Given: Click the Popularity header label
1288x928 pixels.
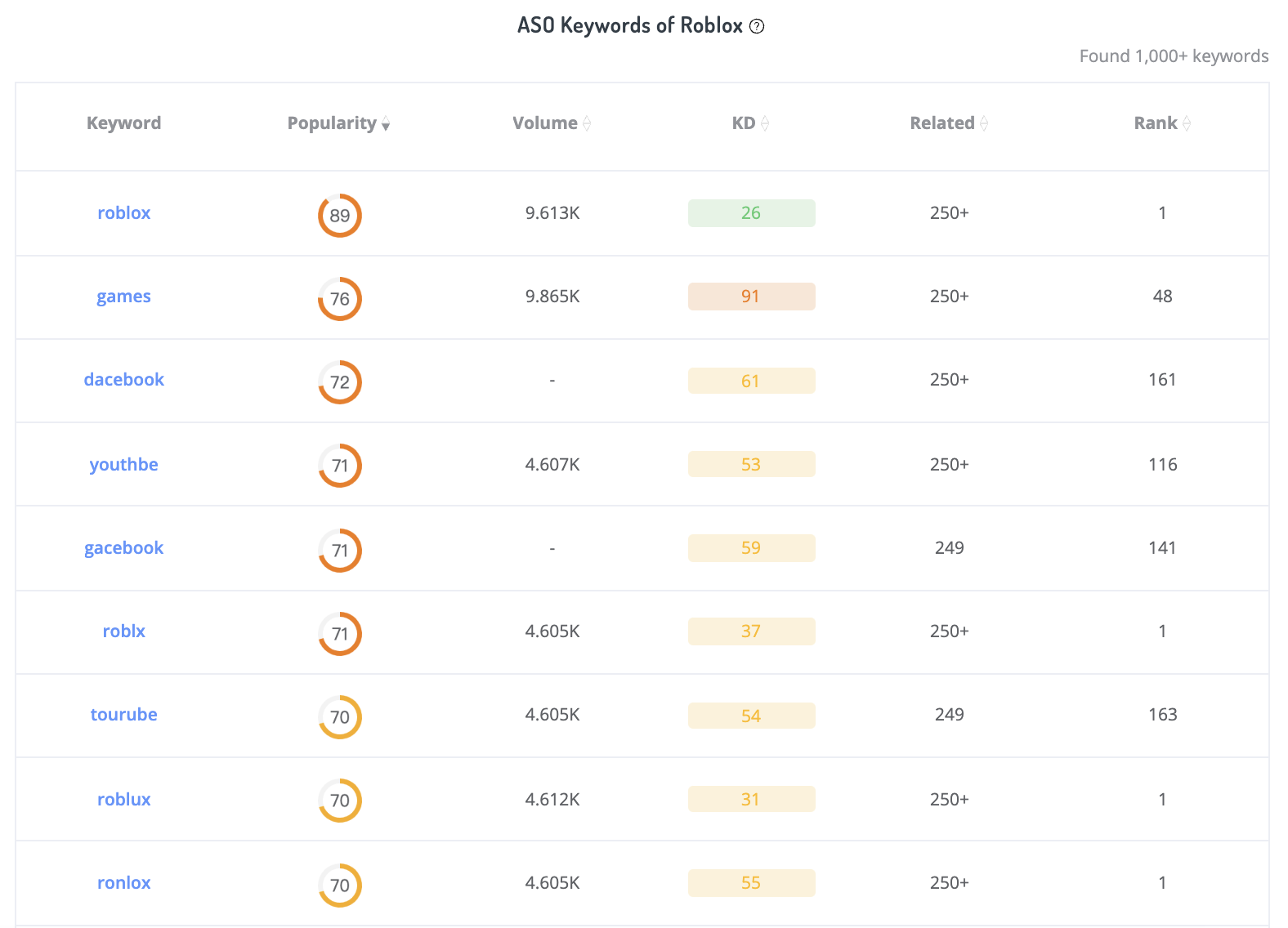Looking at the screenshot, I should click(x=332, y=123).
